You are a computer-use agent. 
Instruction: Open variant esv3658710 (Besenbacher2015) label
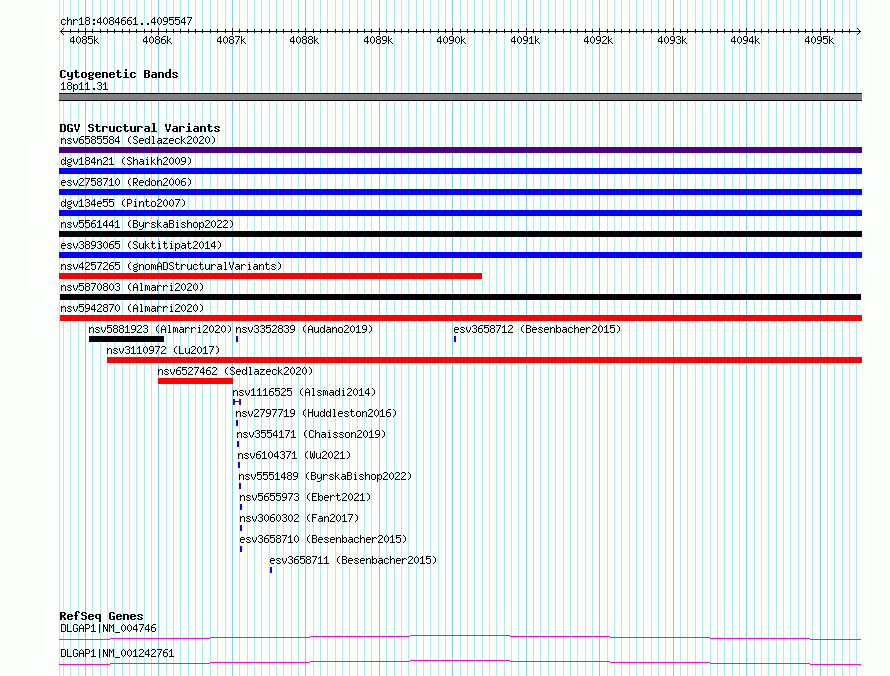click(324, 539)
